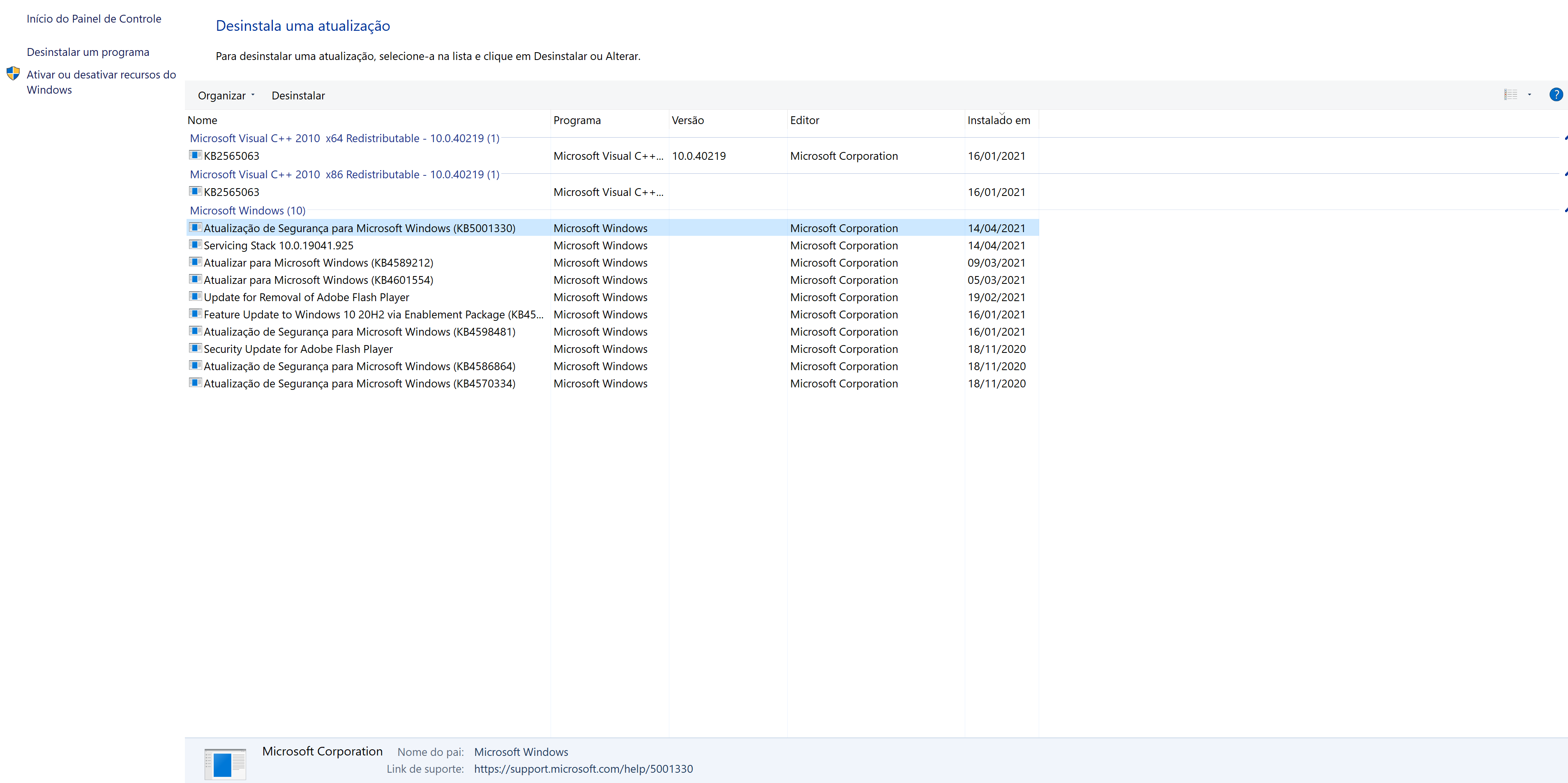This screenshot has width=1568, height=783.
Task: Click icon of the KB4598481 security update
Action: [x=195, y=331]
